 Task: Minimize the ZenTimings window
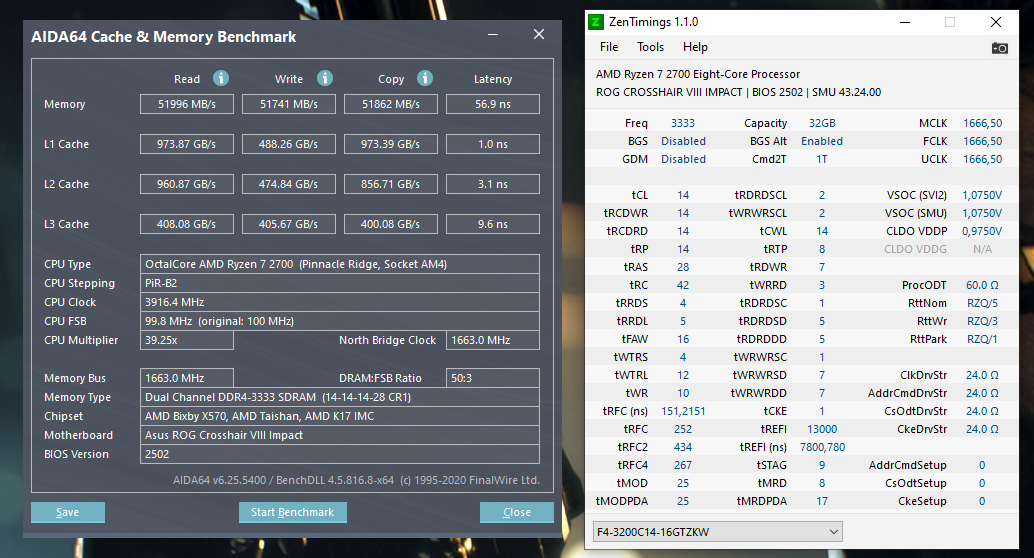[x=905, y=22]
